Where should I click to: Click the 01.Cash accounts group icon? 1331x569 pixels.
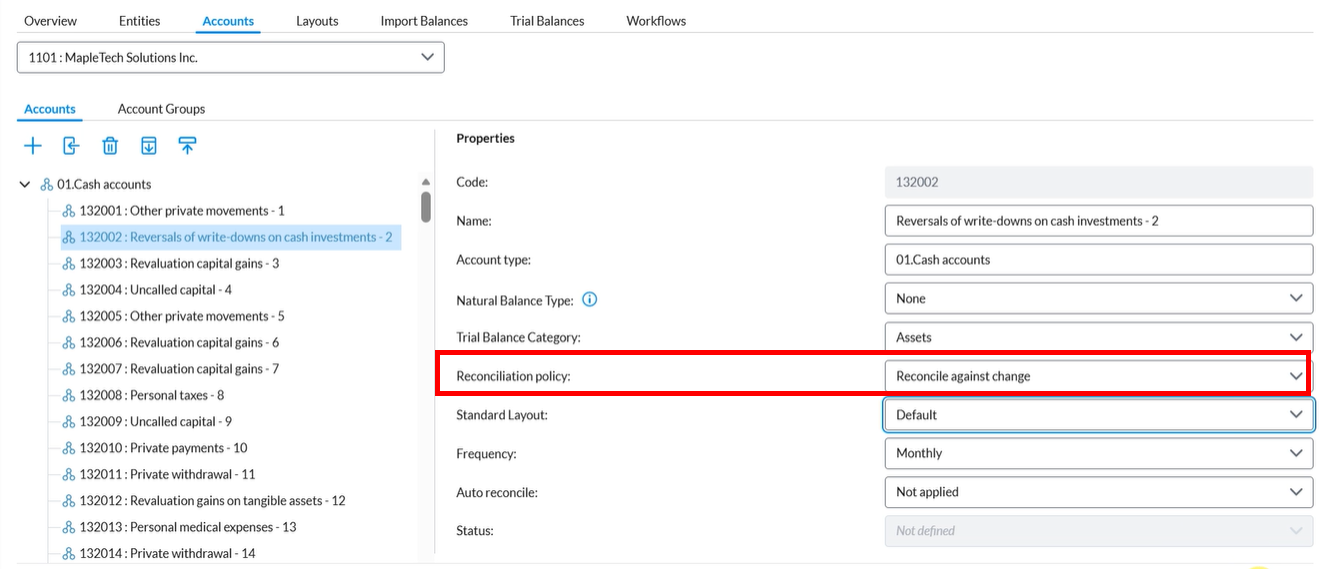point(47,185)
